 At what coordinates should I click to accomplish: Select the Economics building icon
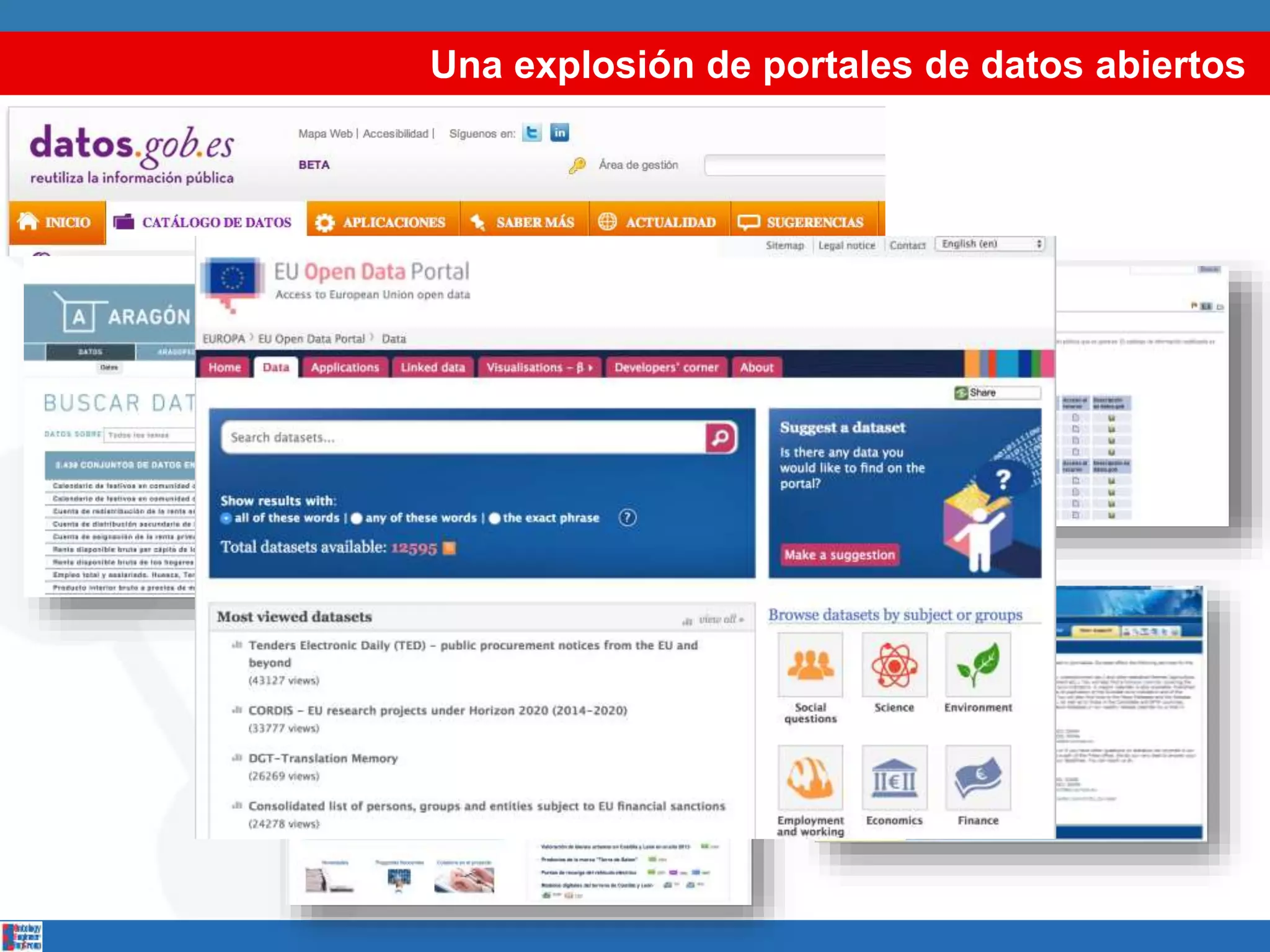point(894,778)
